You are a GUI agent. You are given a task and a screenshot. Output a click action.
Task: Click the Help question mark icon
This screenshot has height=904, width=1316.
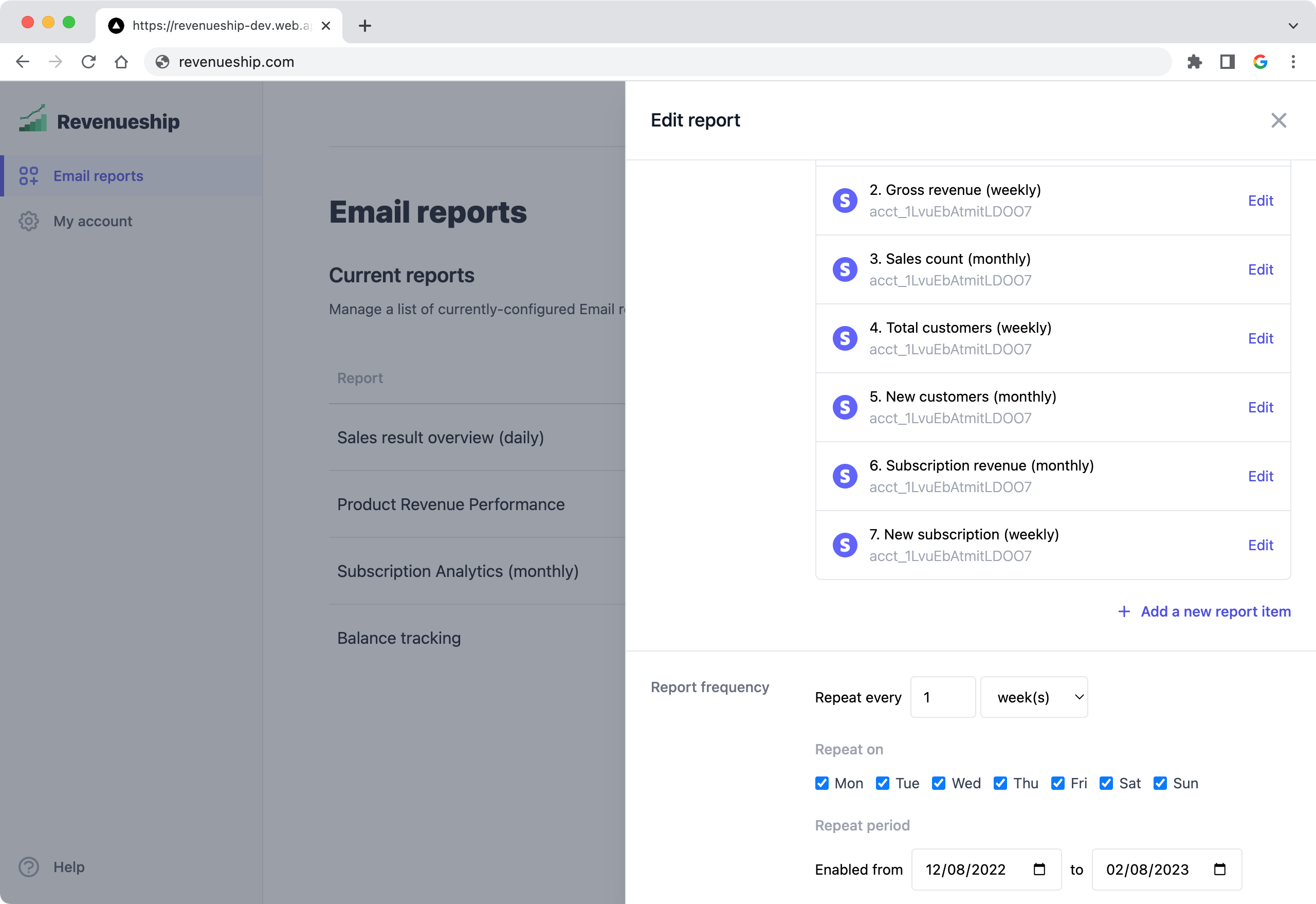pos(28,866)
